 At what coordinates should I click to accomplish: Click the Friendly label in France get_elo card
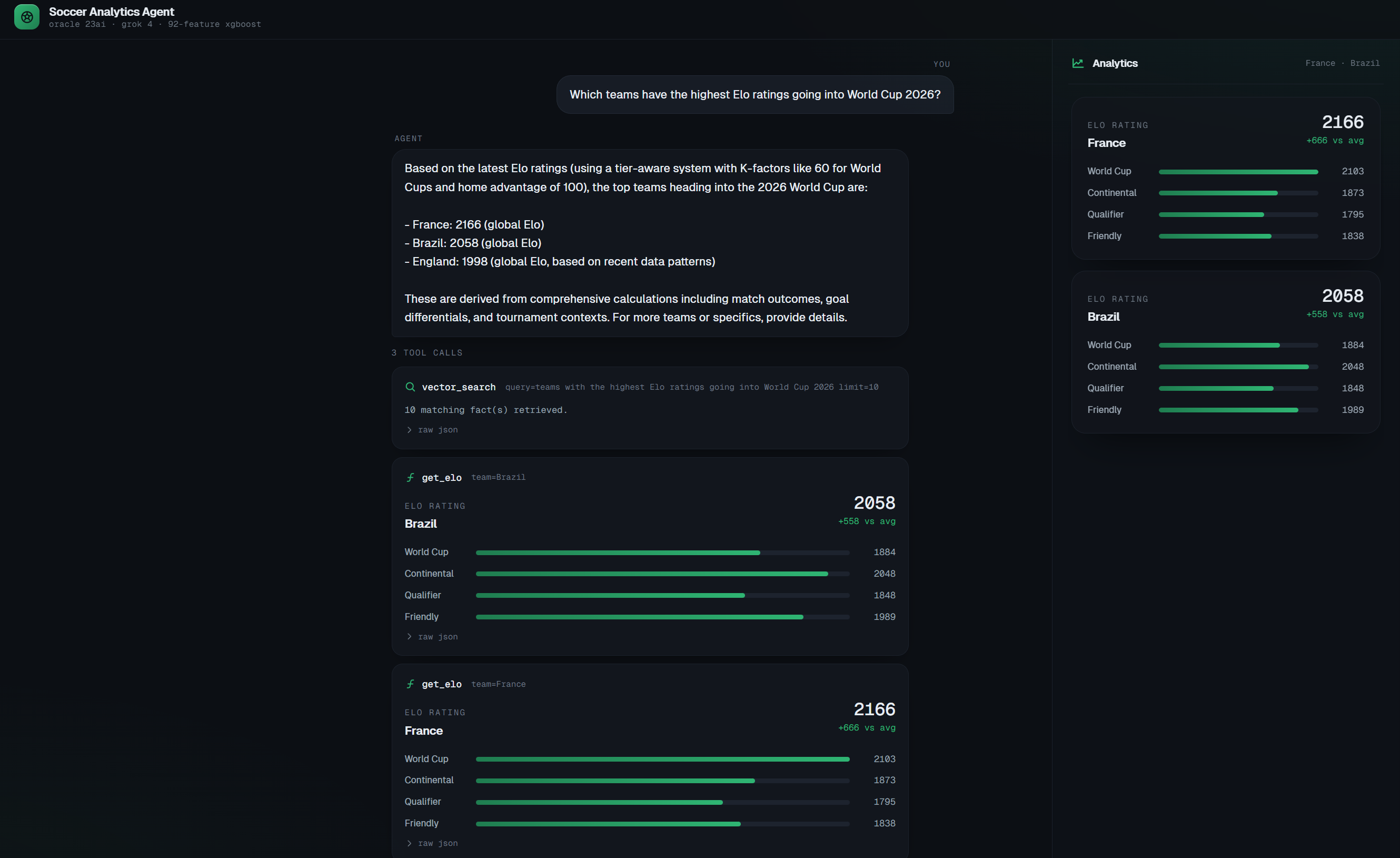point(421,823)
